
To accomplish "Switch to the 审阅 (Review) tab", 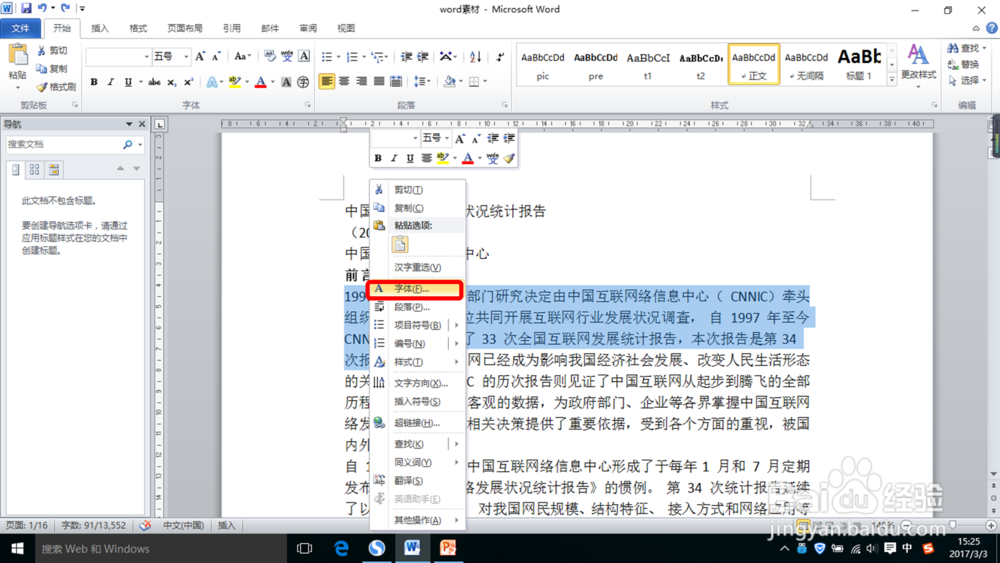I will pos(308,28).
